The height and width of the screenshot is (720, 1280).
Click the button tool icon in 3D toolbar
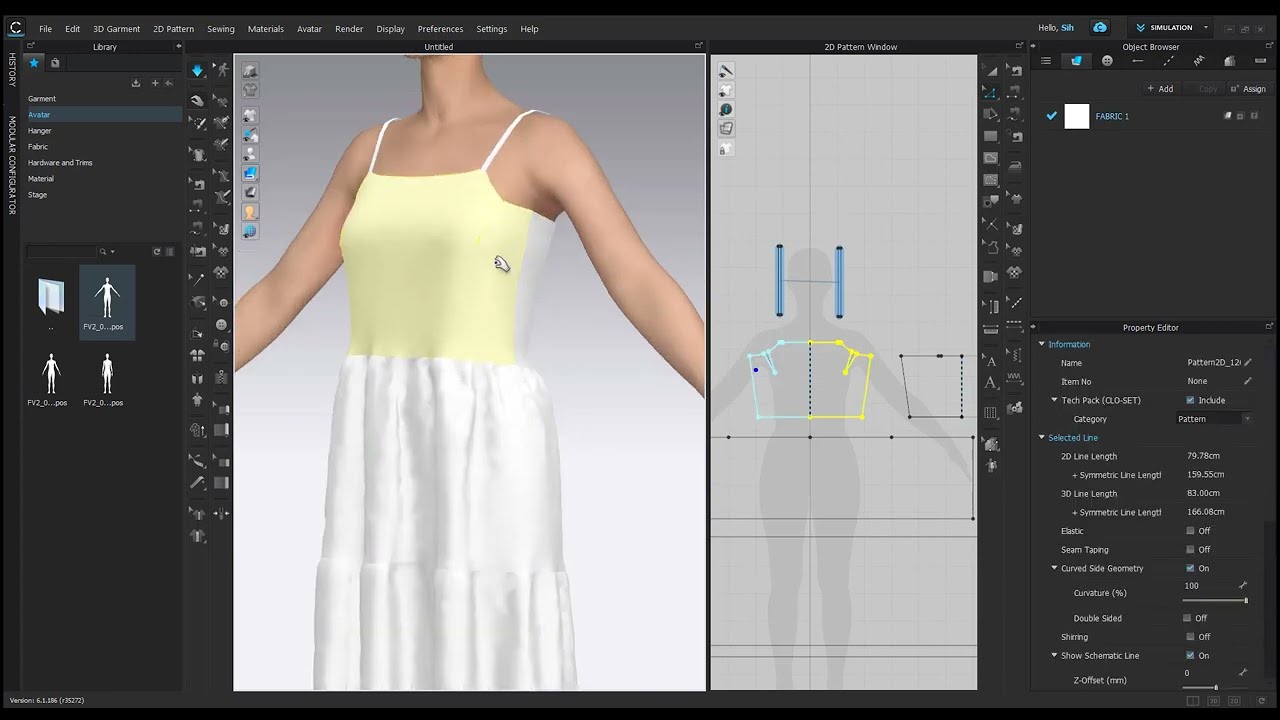[x=222, y=324]
